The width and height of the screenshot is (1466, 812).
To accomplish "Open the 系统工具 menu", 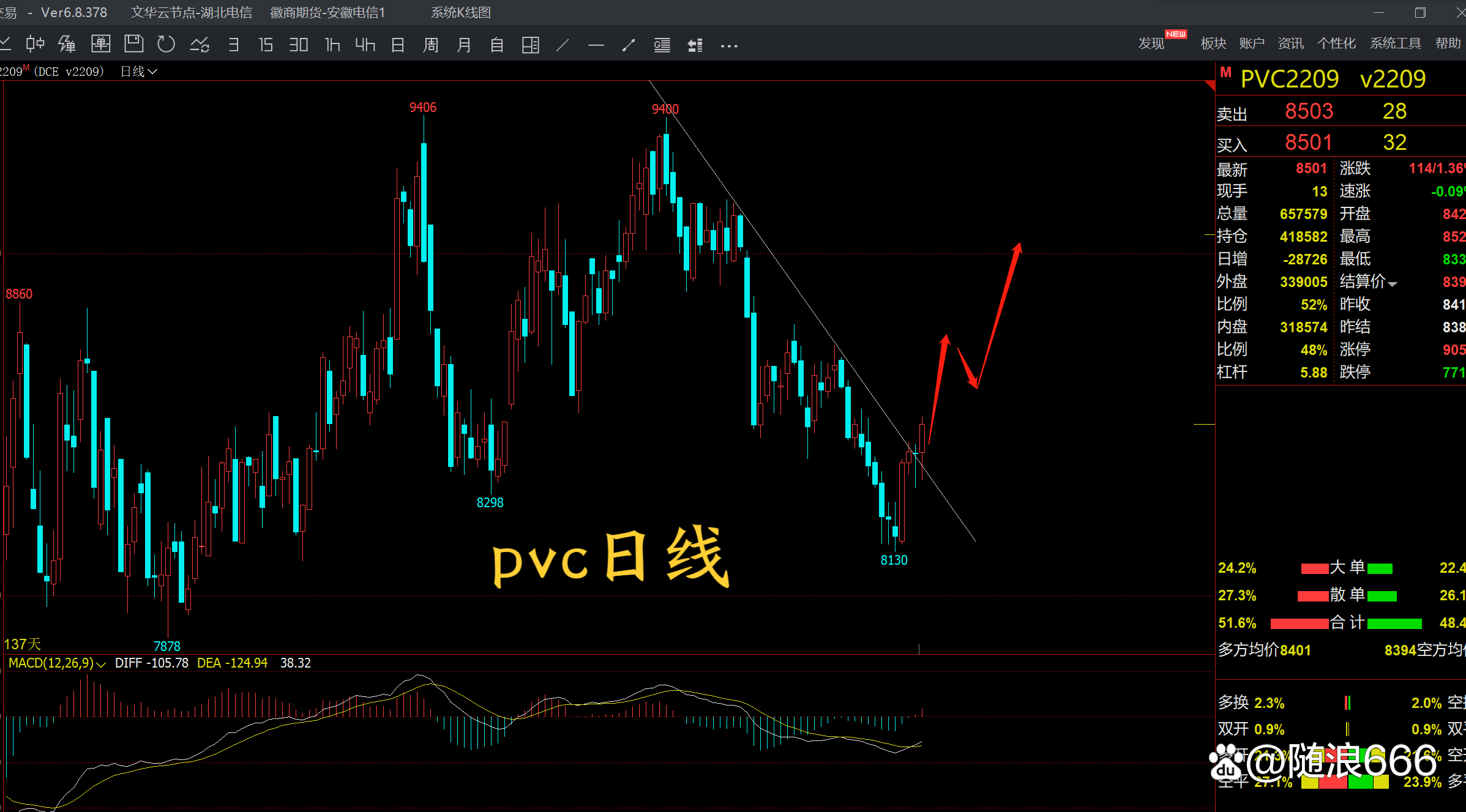I will (1396, 43).
